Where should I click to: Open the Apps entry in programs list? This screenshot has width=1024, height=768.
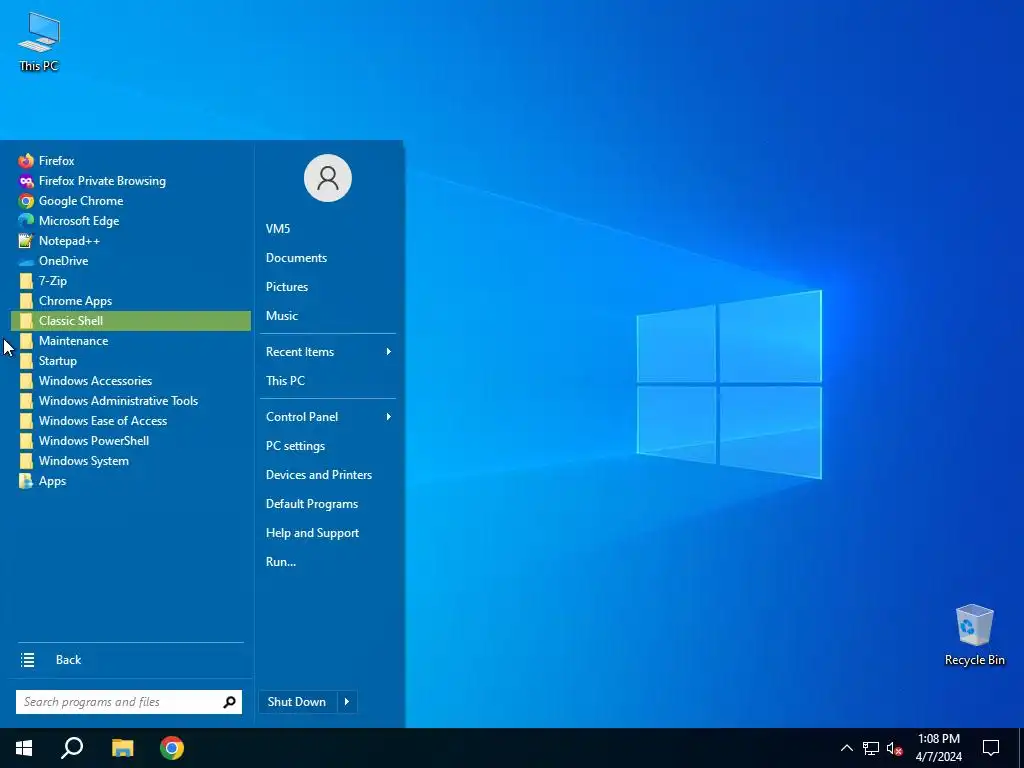point(131,481)
